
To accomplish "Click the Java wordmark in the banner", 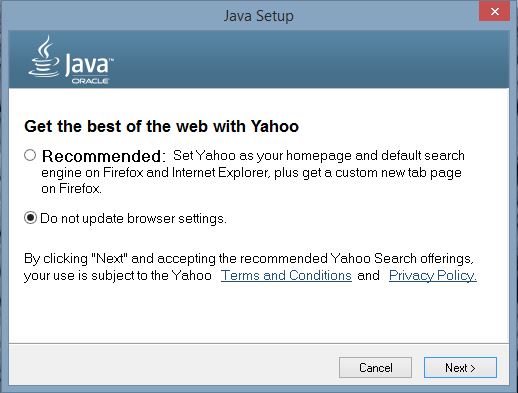I will click(x=88, y=65).
